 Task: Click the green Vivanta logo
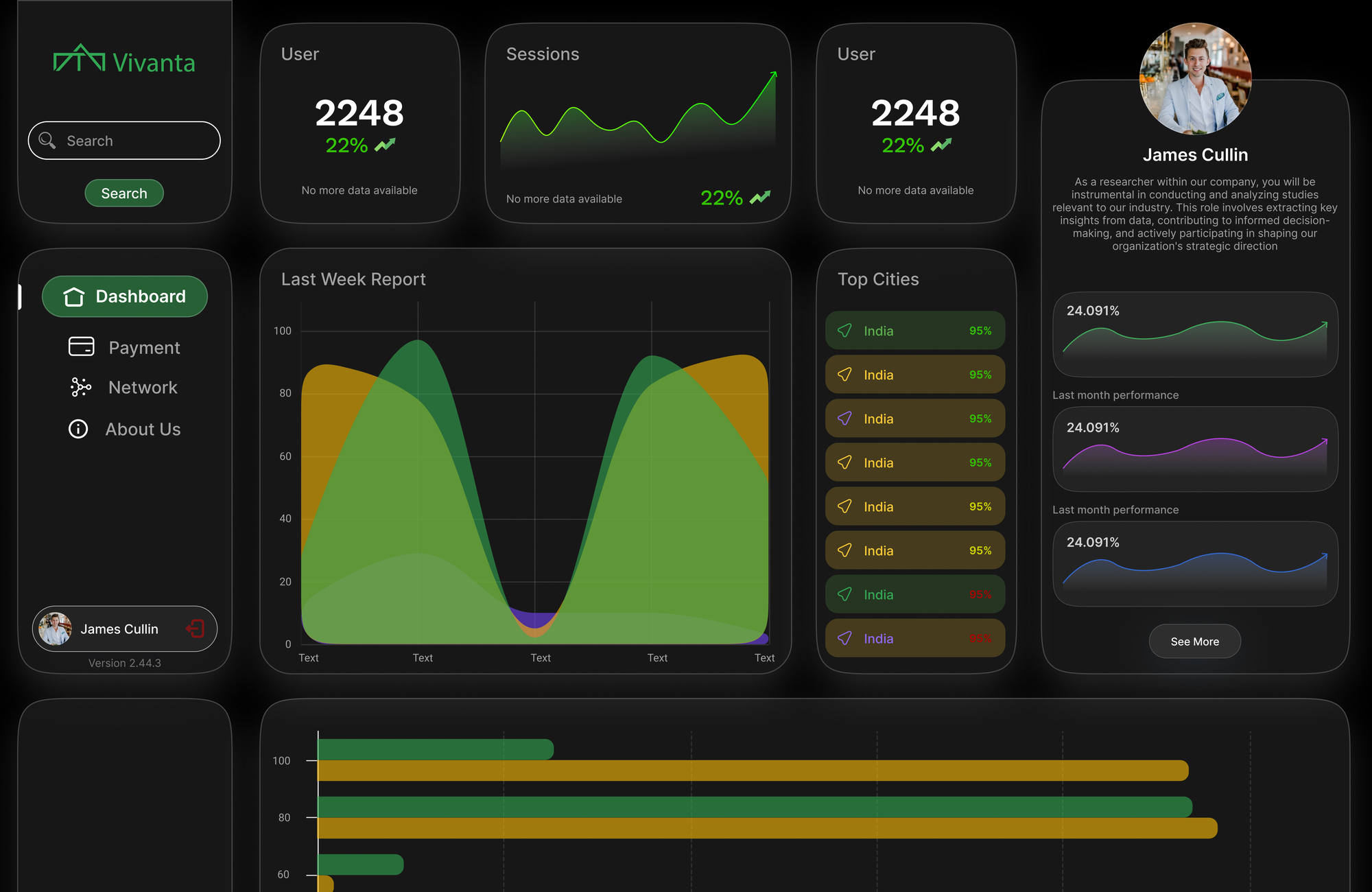125,62
